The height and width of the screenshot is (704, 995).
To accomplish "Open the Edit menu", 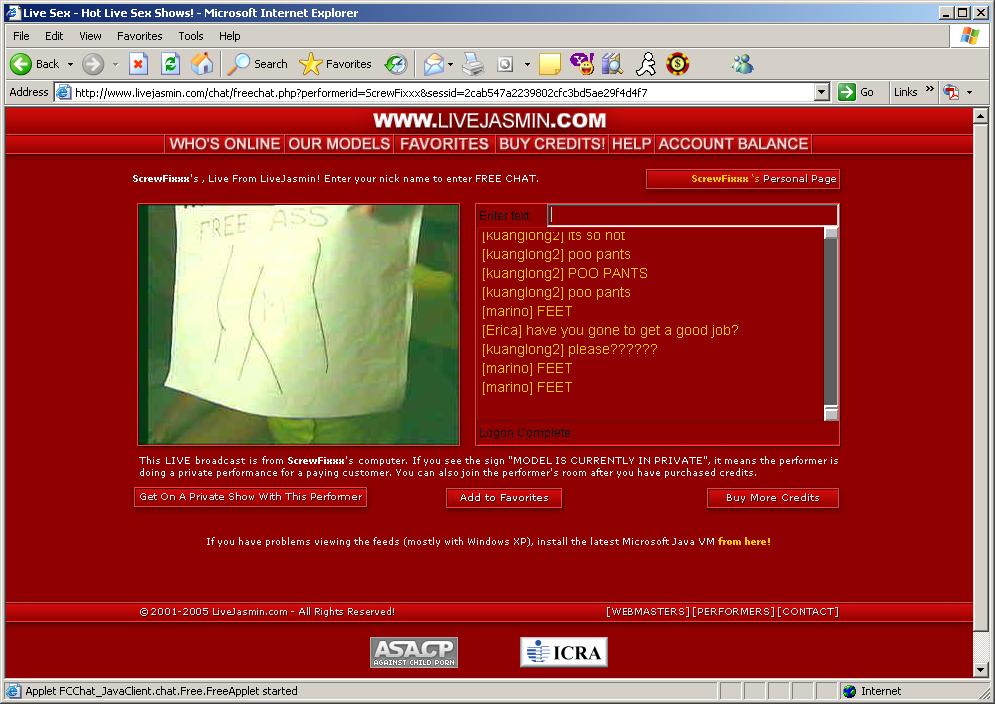I will click(x=54, y=36).
